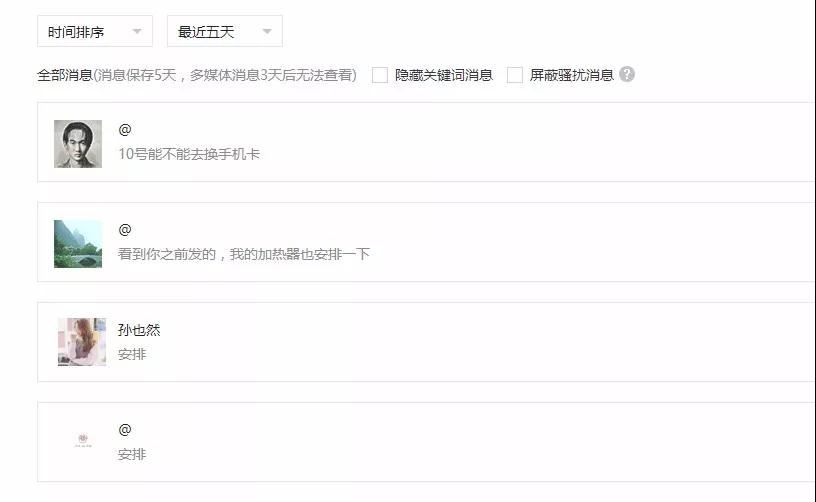Click the @ username in the last message card
The width and height of the screenshot is (816, 502).
125,430
